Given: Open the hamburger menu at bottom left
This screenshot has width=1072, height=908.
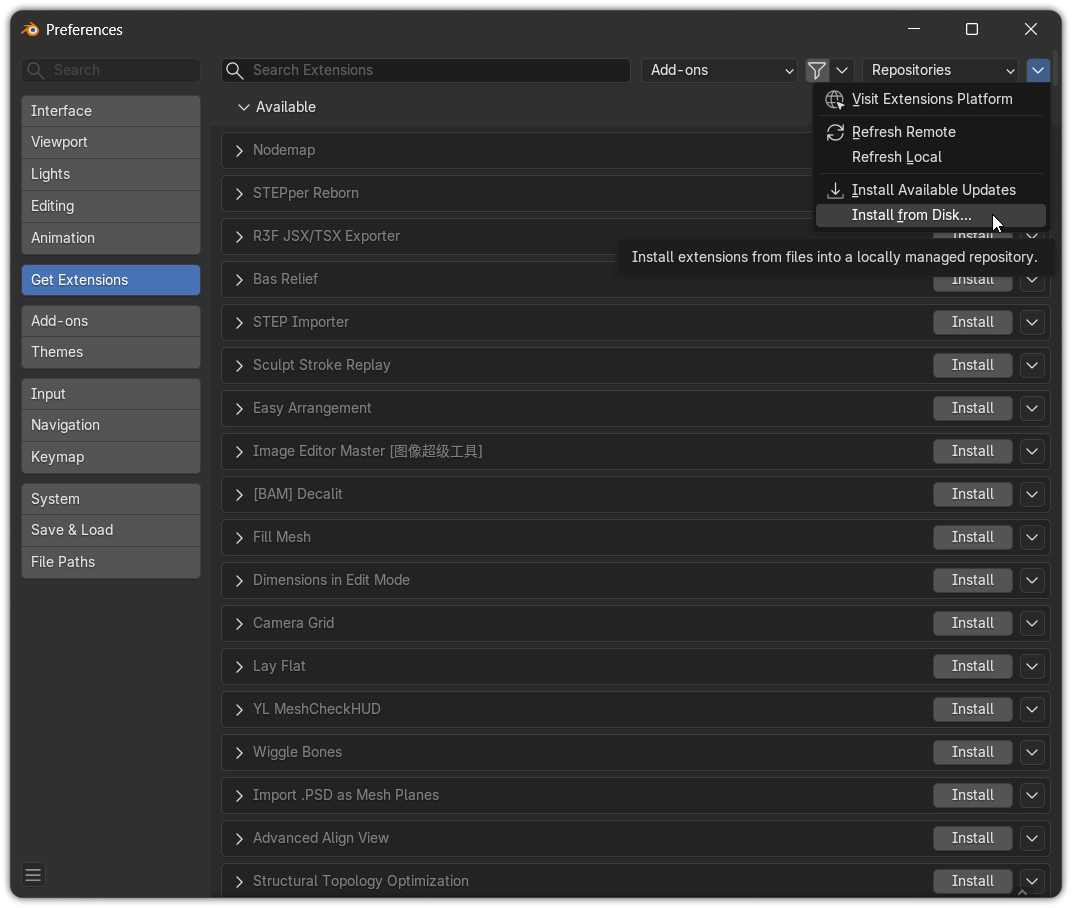Looking at the screenshot, I should [x=33, y=874].
